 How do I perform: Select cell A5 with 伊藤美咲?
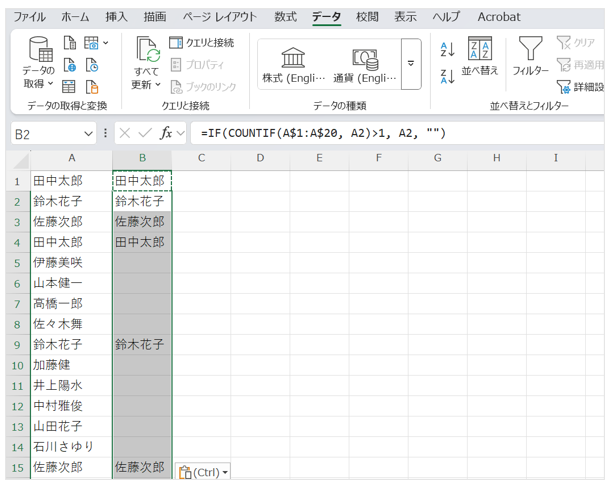coord(71,263)
